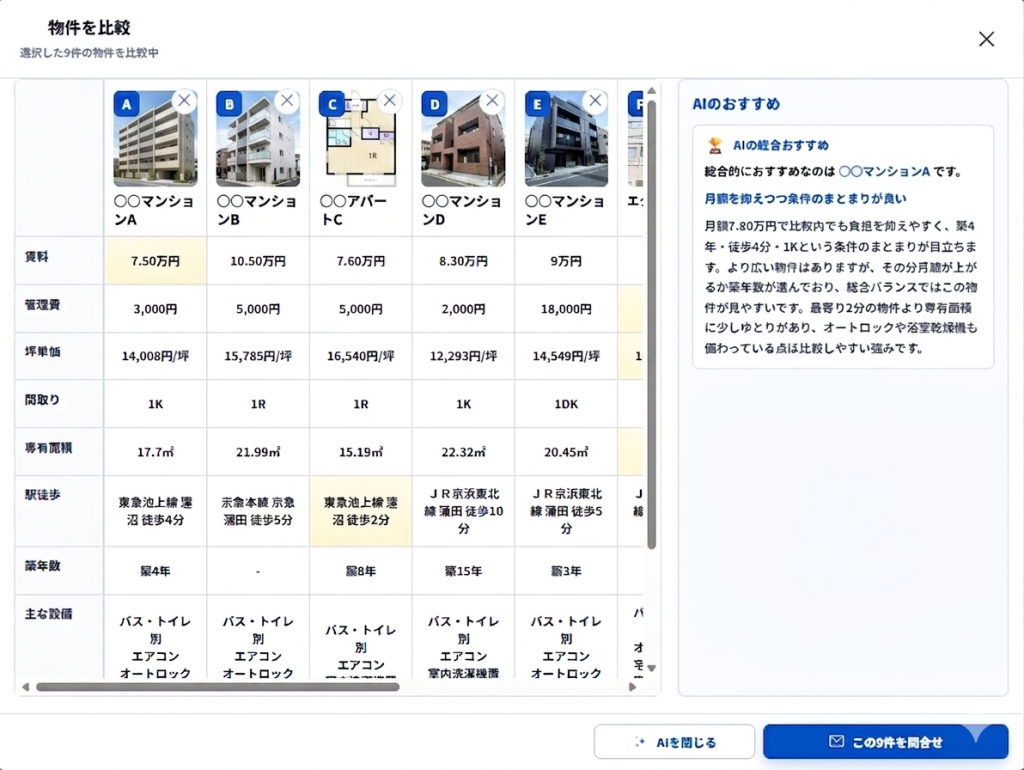1024x770 pixels.
Task: Select the 蒲田 徒歩10分 station cell
Action: coord(463,511)
